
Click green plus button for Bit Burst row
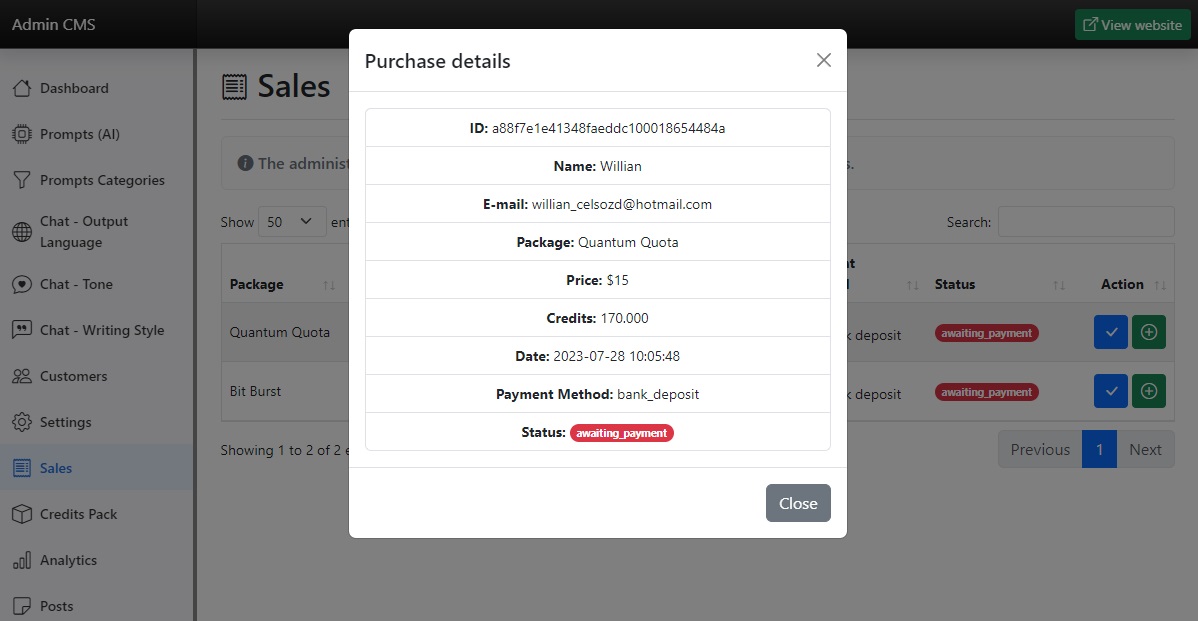1148,391
